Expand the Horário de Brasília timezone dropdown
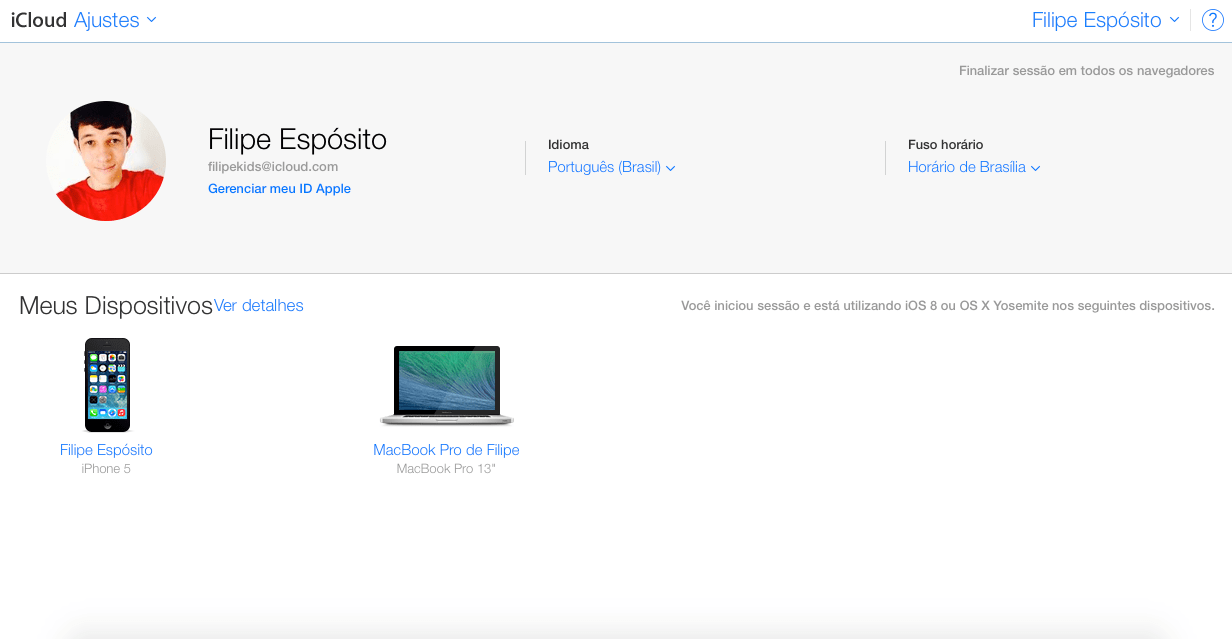 974,167
